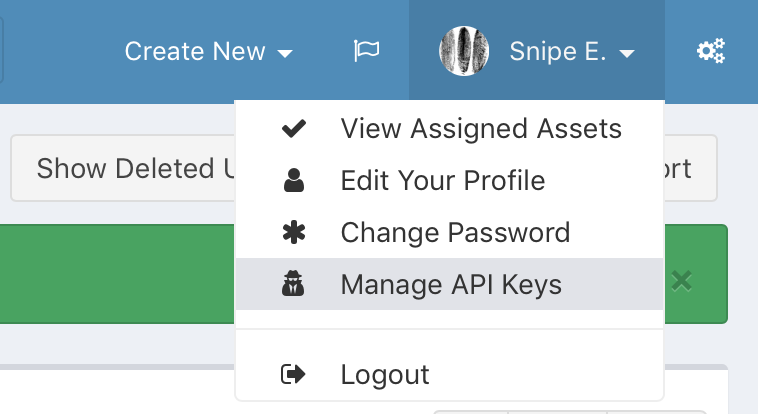
Task: Select View Assigned Assets
Action: click(450, 129)
